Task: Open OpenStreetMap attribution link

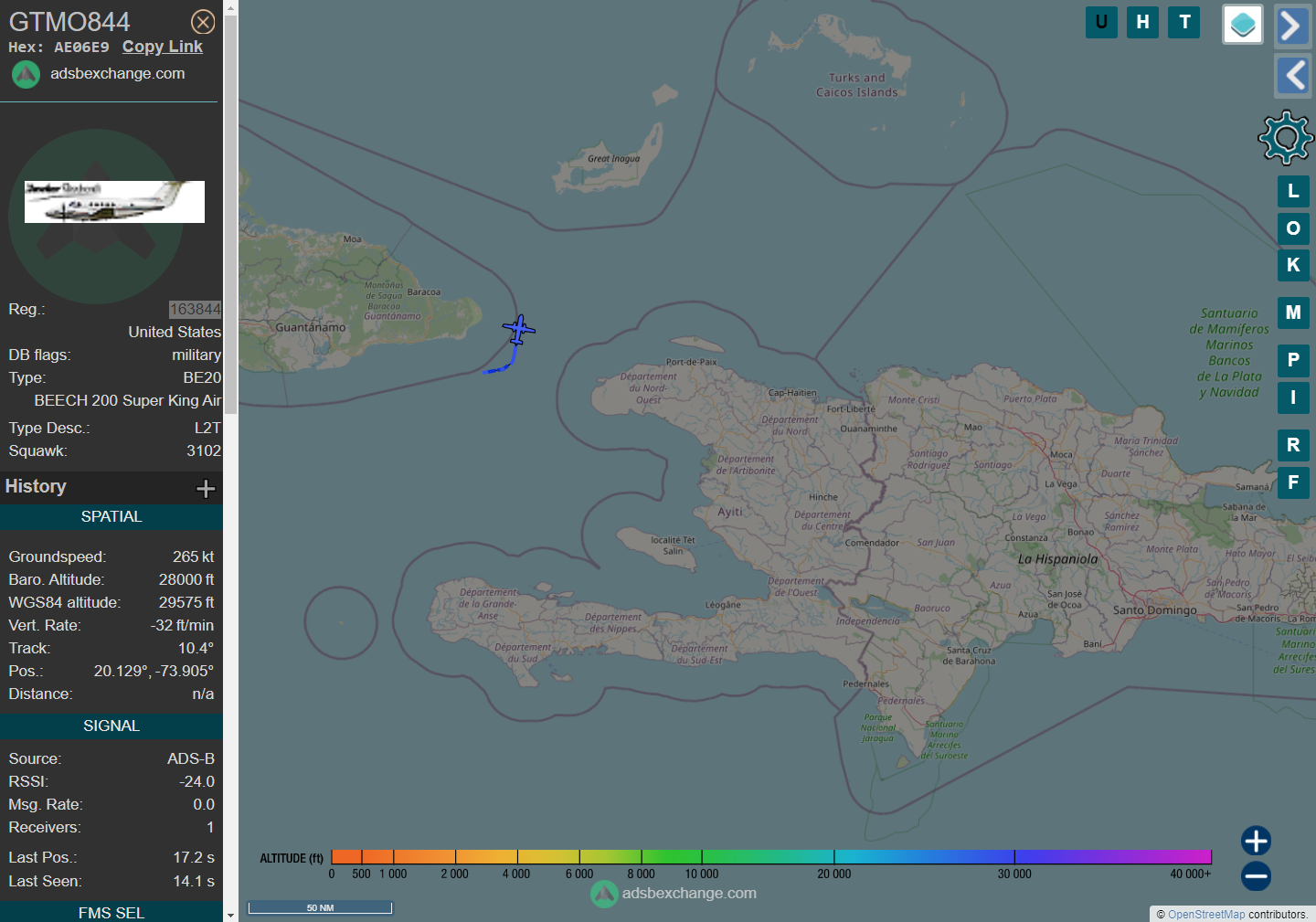Action: click(1206, 914)
